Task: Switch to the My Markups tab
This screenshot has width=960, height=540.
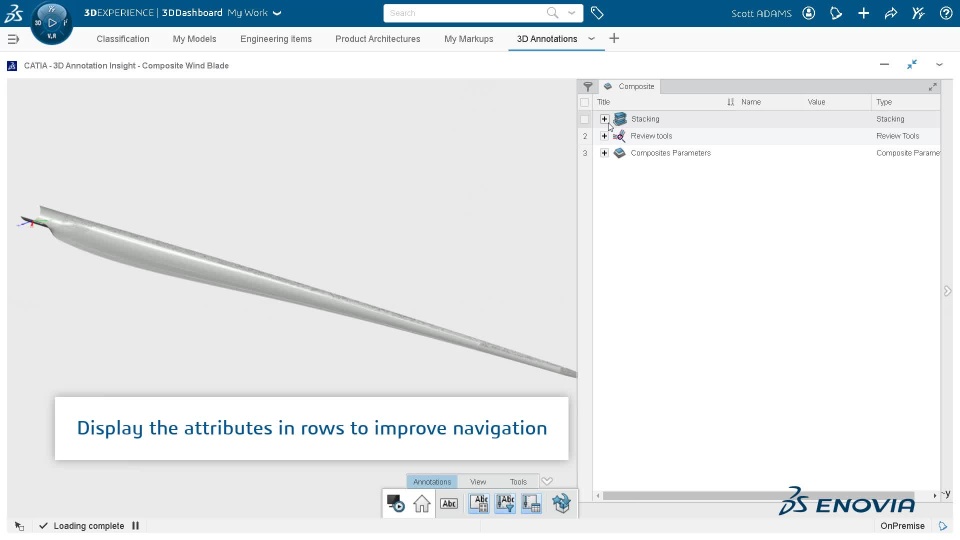Action: [x=468, y=39]
